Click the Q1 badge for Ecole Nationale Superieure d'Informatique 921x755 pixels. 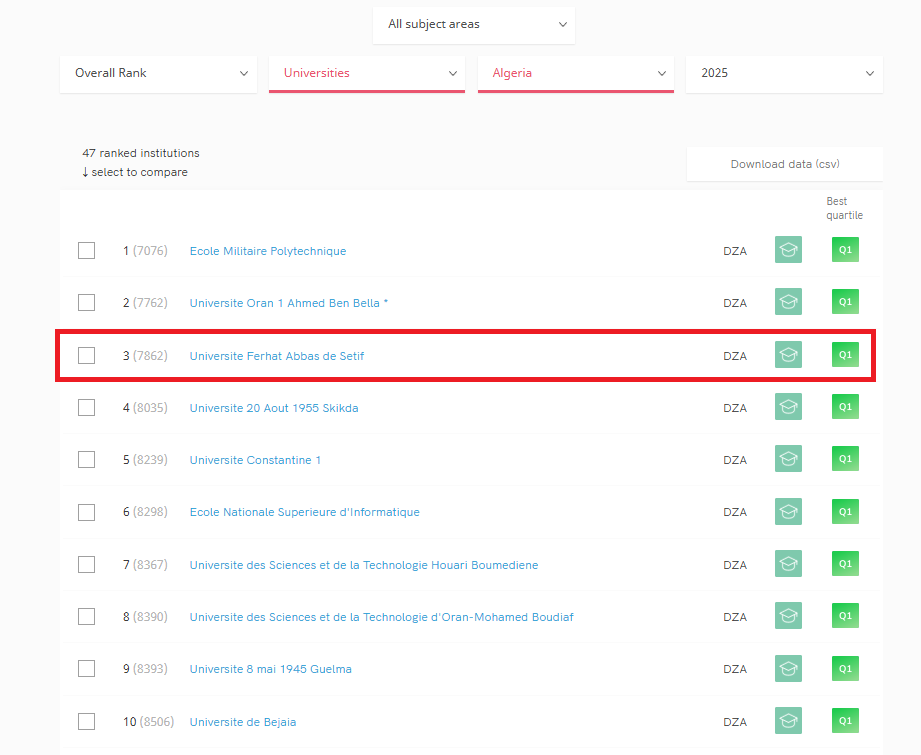pos(845,511)
